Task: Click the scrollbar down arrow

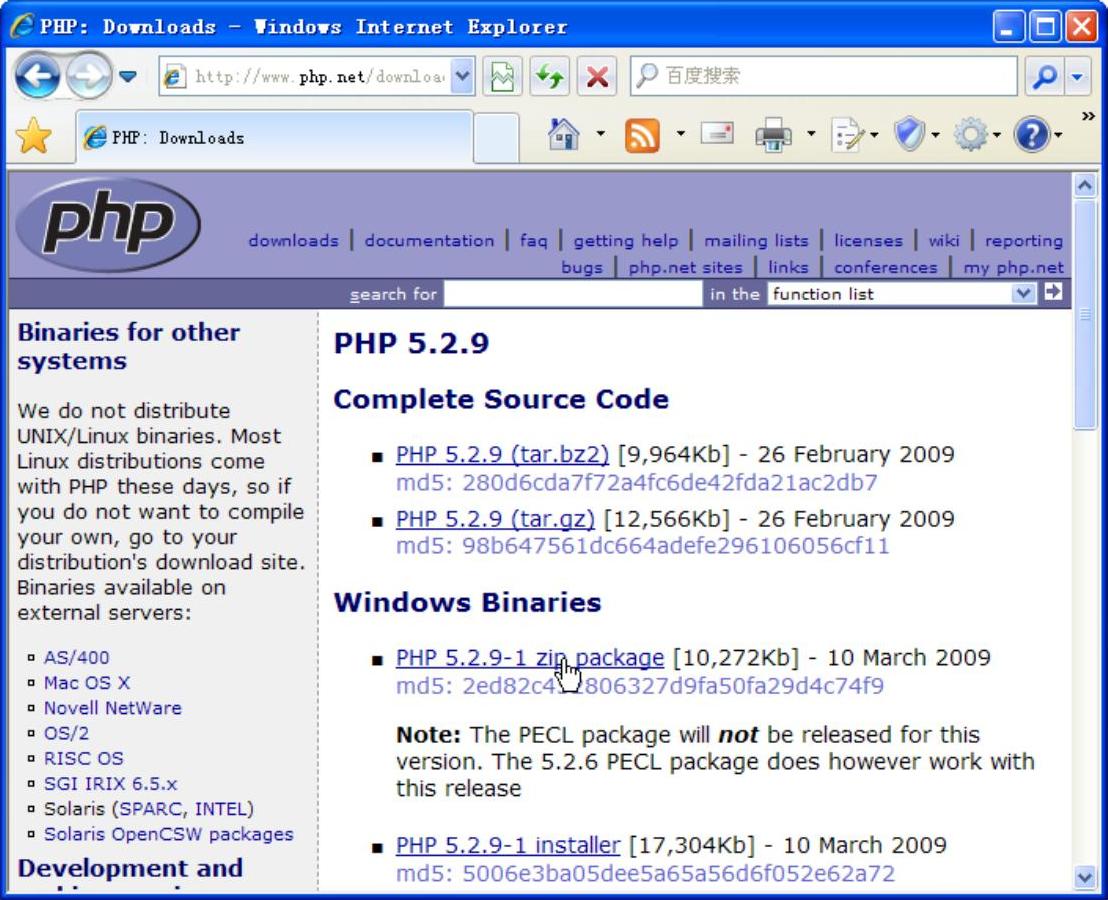Action: [x=1084, y=877]
